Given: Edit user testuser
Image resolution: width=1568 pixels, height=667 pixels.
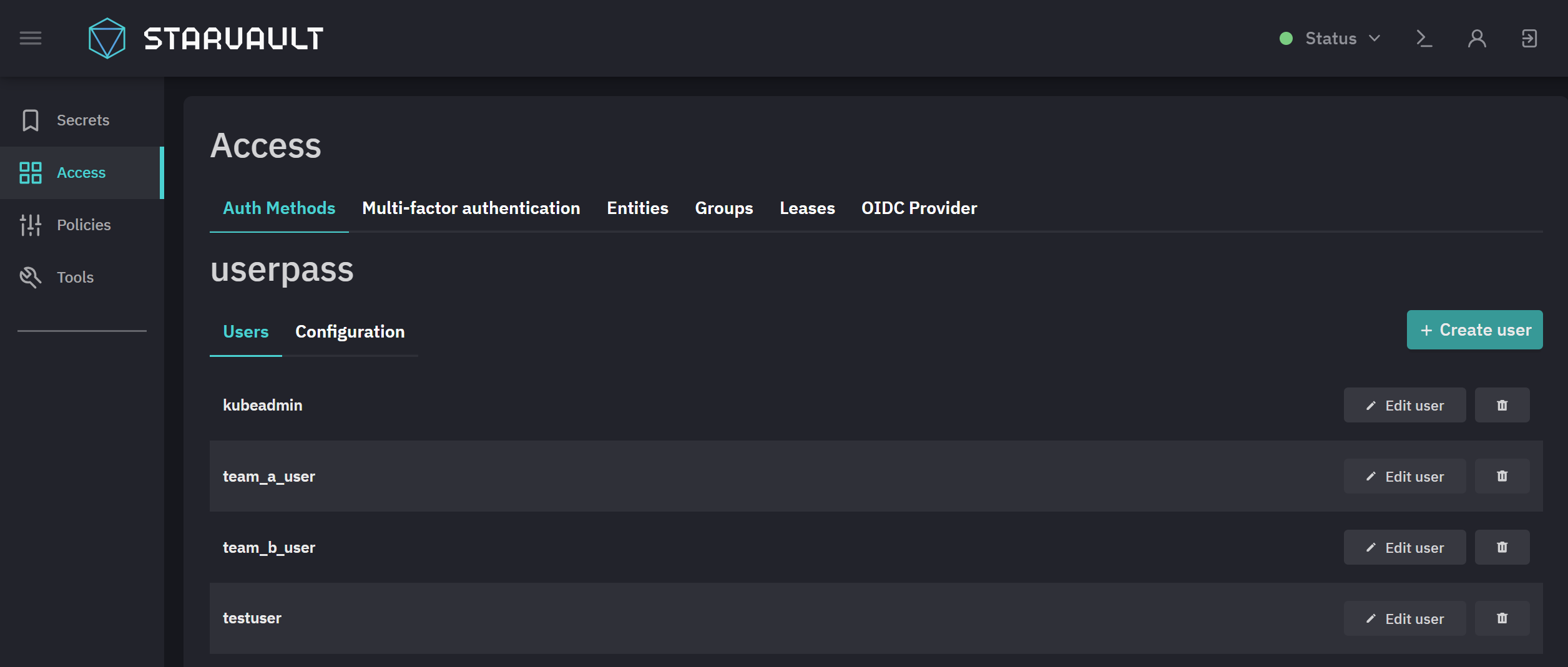Looking at the screenshot, I should pyautogui.click(x=1404, y=619).
